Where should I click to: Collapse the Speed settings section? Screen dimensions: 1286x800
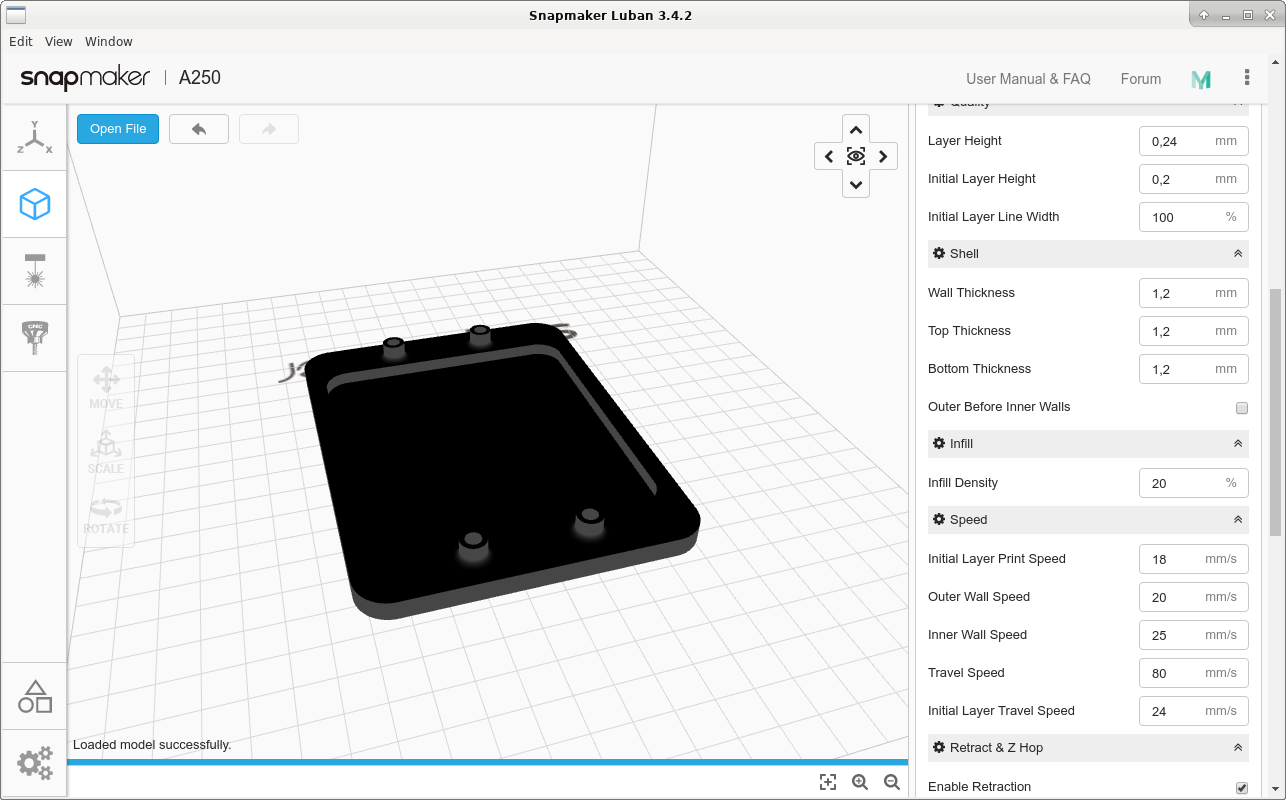[x=1238, y=520]
